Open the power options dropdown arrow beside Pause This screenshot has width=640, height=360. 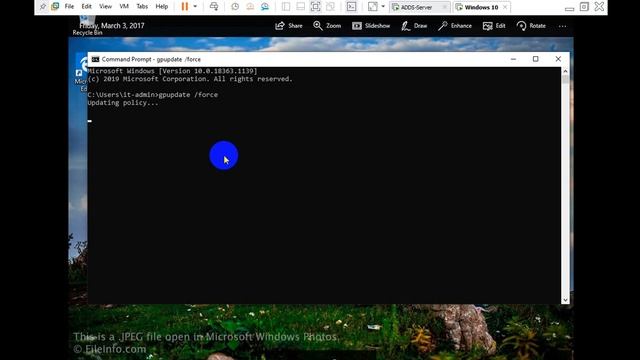pyautogui.click(x=195, y=7)
